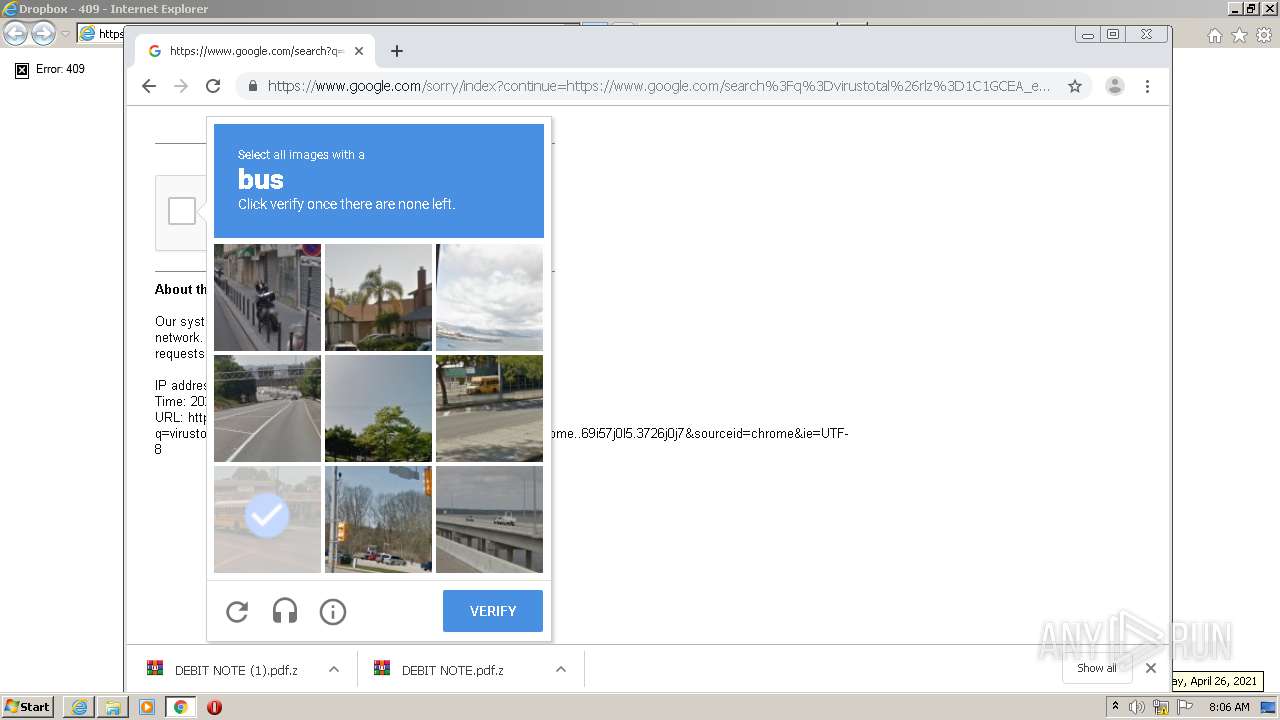Go forward in Chrome
The height and width of the screenshot is (720, 1280).
[181, 86]
